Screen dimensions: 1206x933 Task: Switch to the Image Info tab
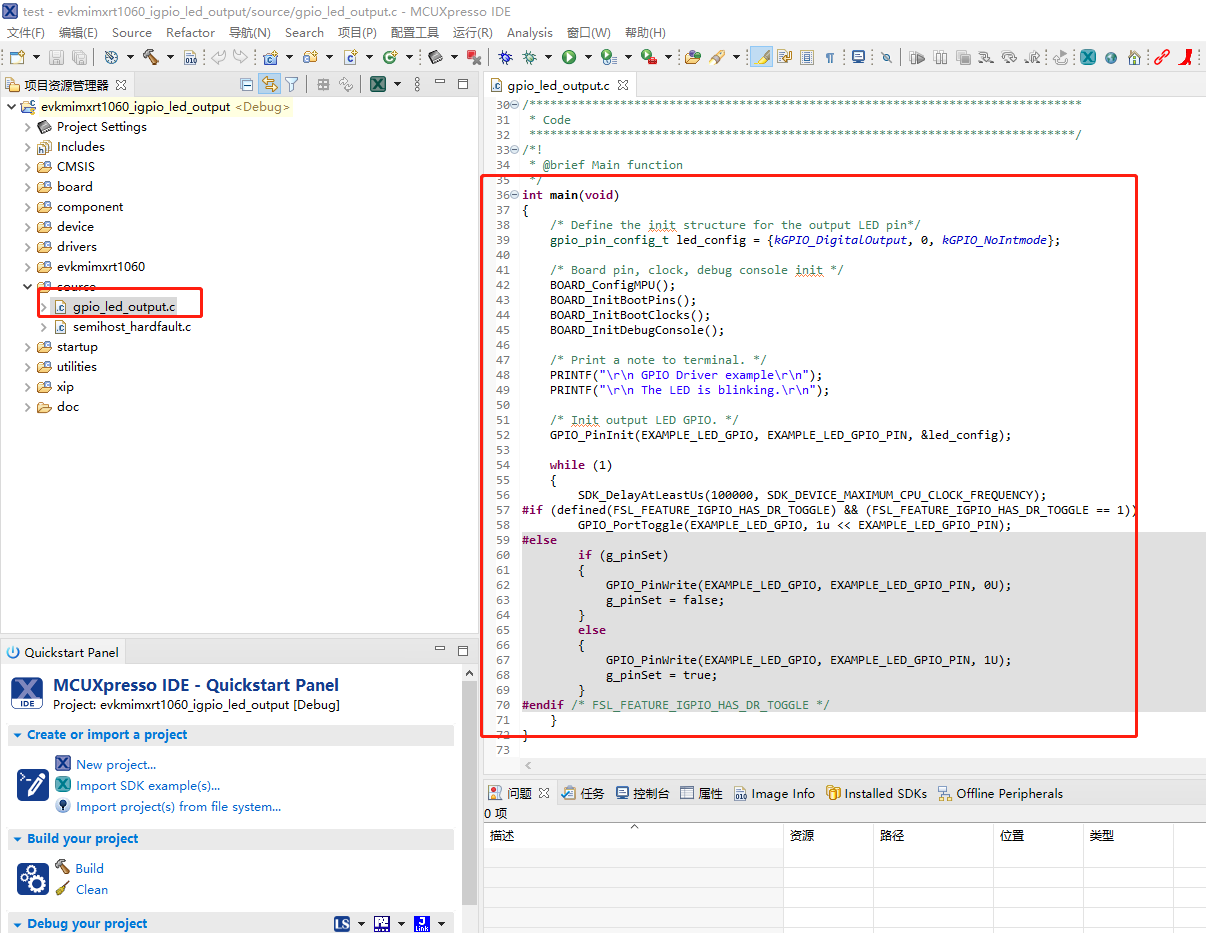pyautogui.click(x=774, y=793)
